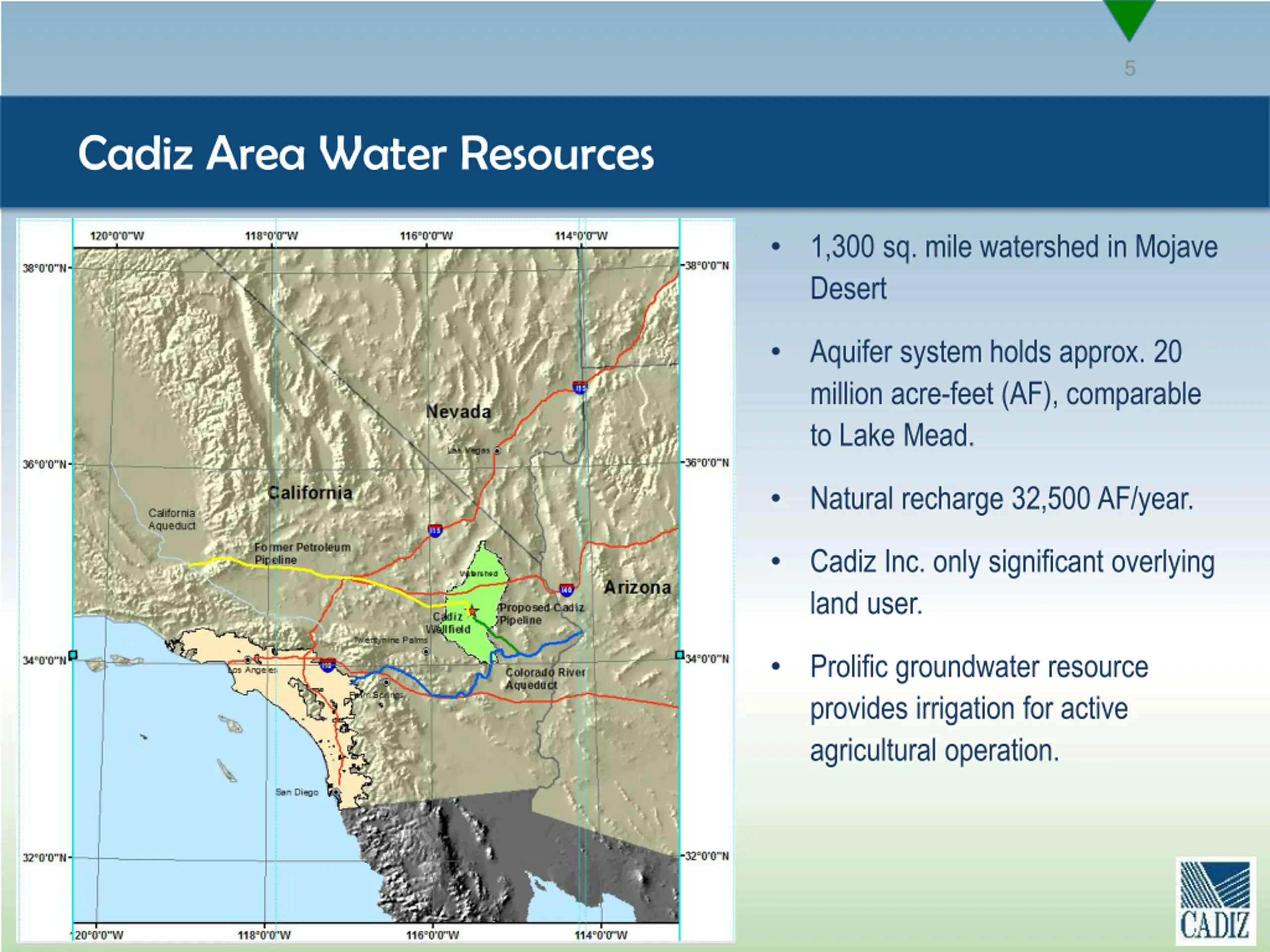1270x952 pixels.
Task: Click the Natural recharge 32,500 AF/year bullet
Action: coord(1001,499)
